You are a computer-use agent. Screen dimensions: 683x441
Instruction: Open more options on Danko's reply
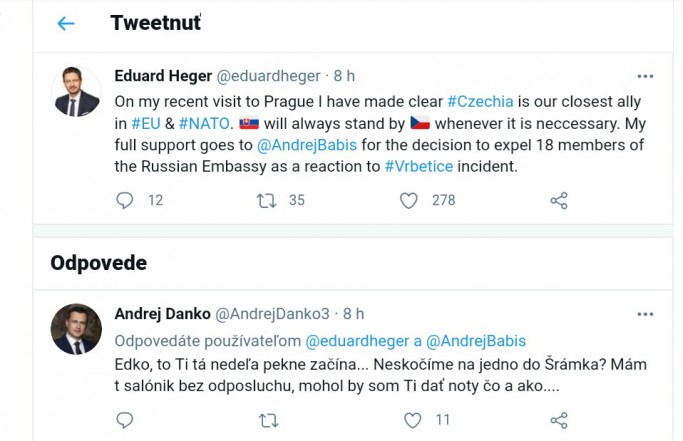tap(646, 313)
